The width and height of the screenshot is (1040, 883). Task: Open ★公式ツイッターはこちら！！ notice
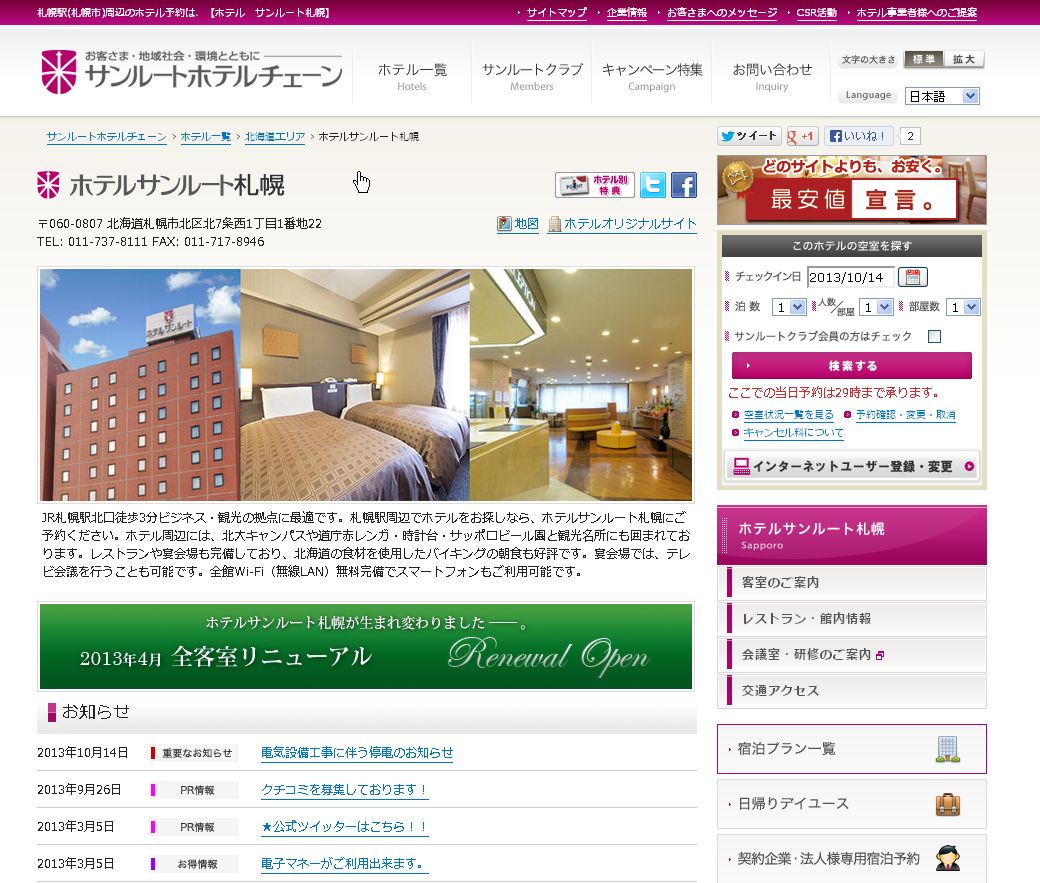pos(344,827)
